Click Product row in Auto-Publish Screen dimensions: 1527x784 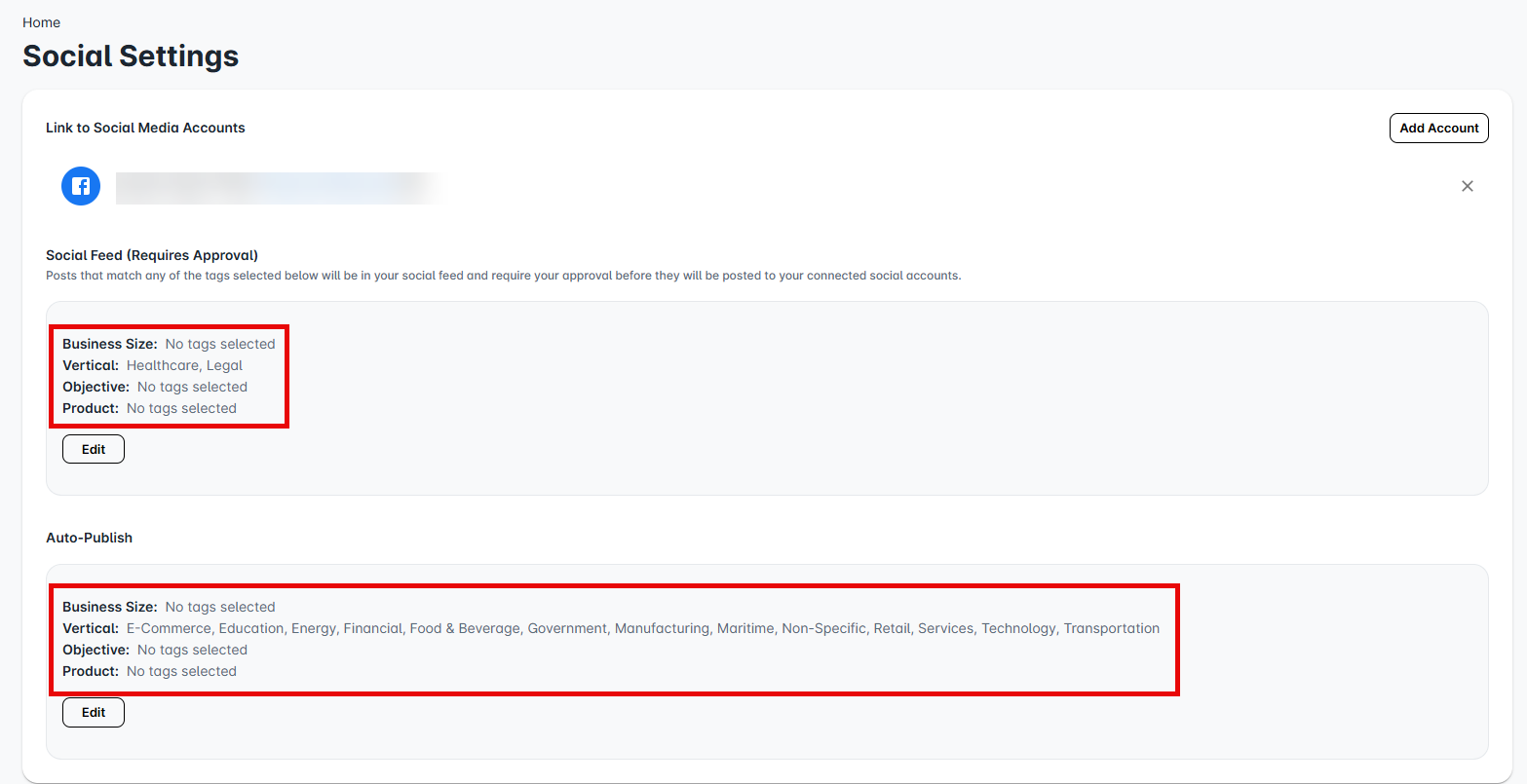coord(149,671)
